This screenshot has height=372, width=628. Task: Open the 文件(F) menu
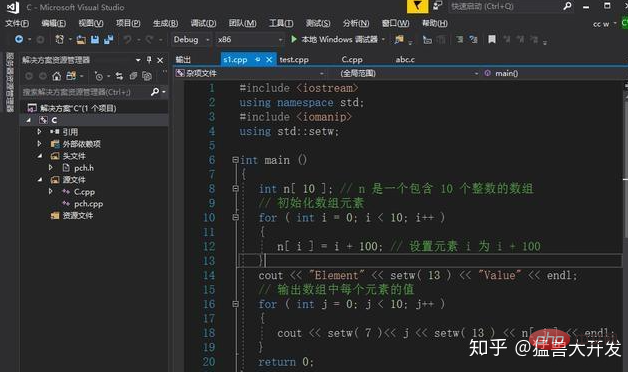(x=17, y=23)
